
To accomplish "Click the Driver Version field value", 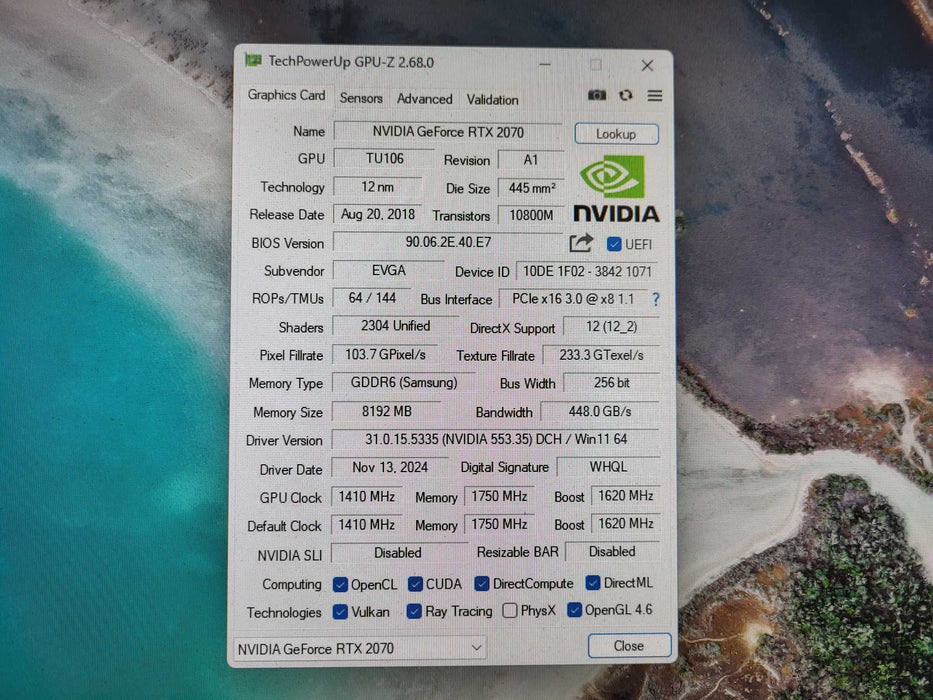I will pyautogui.click(x=496, y=439).
